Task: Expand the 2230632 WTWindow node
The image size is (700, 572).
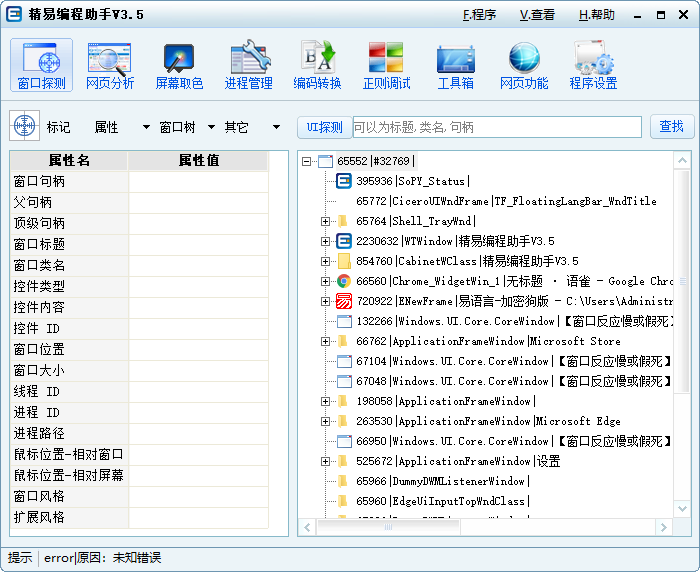Action: pyautogui.click(x=325, y=241)
